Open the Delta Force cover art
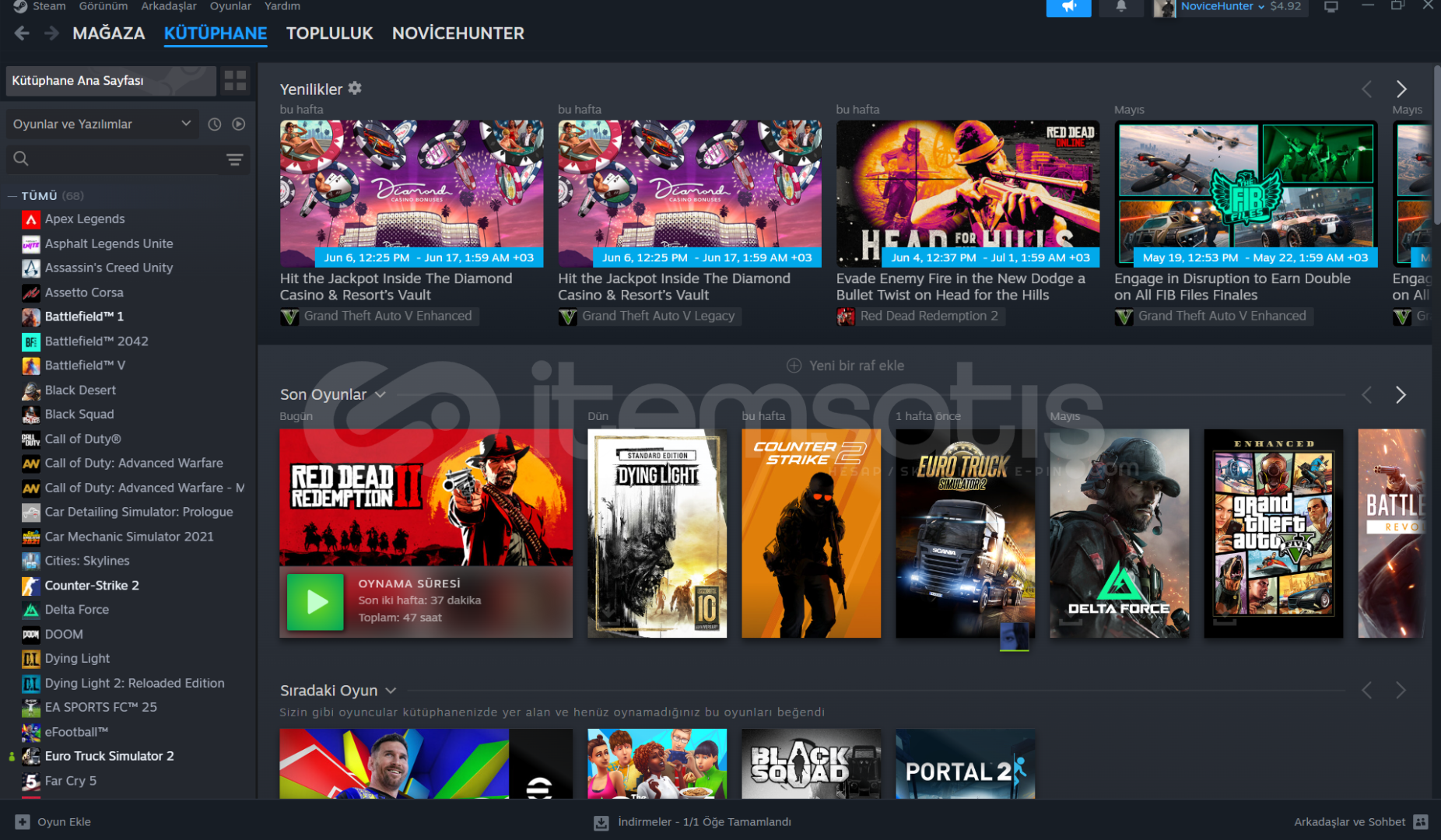This screenshot has height=840, width=1441. point(1119,534)
